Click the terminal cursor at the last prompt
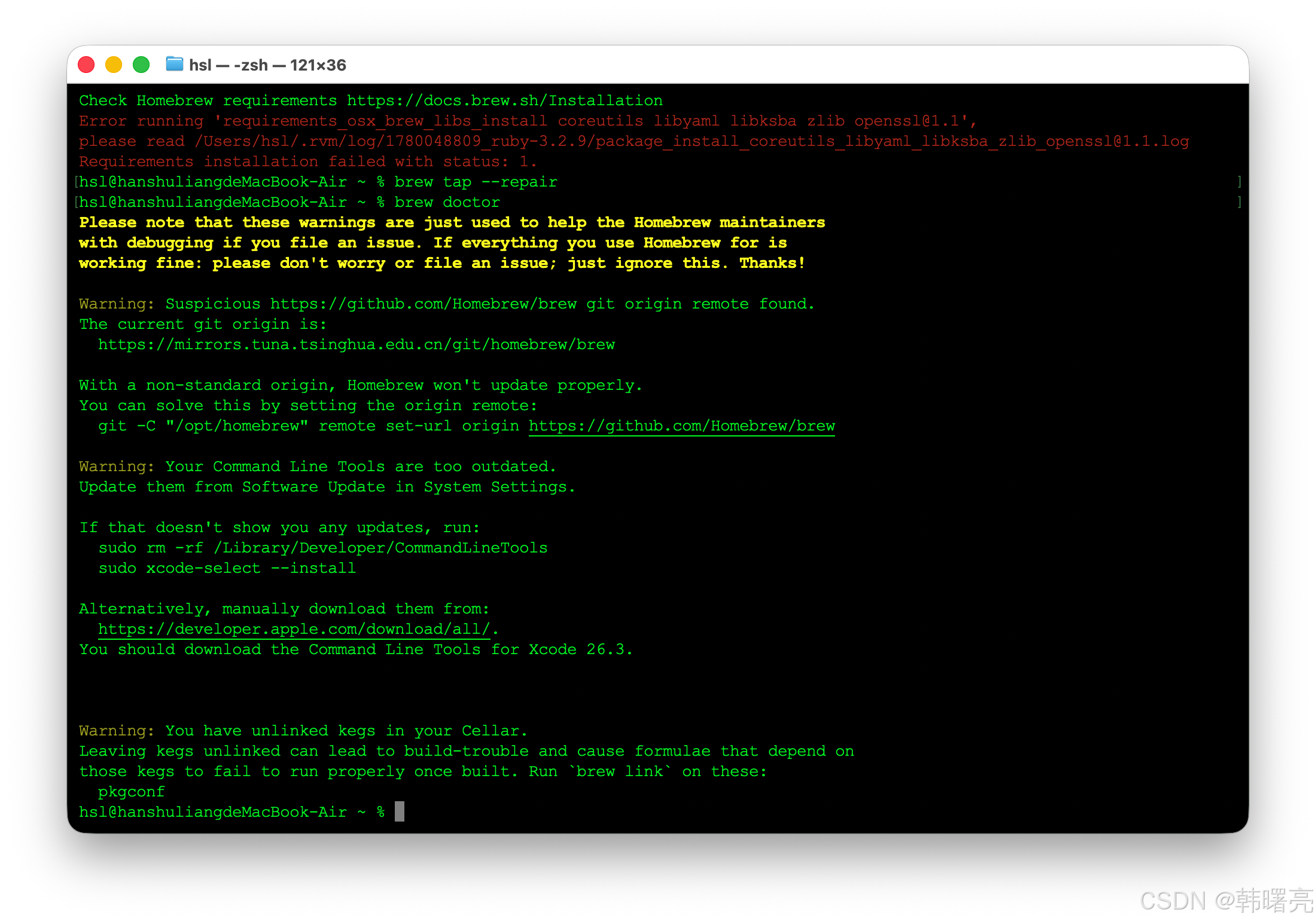The height and width of the screenshot is (922, 1316). point(400,812)
